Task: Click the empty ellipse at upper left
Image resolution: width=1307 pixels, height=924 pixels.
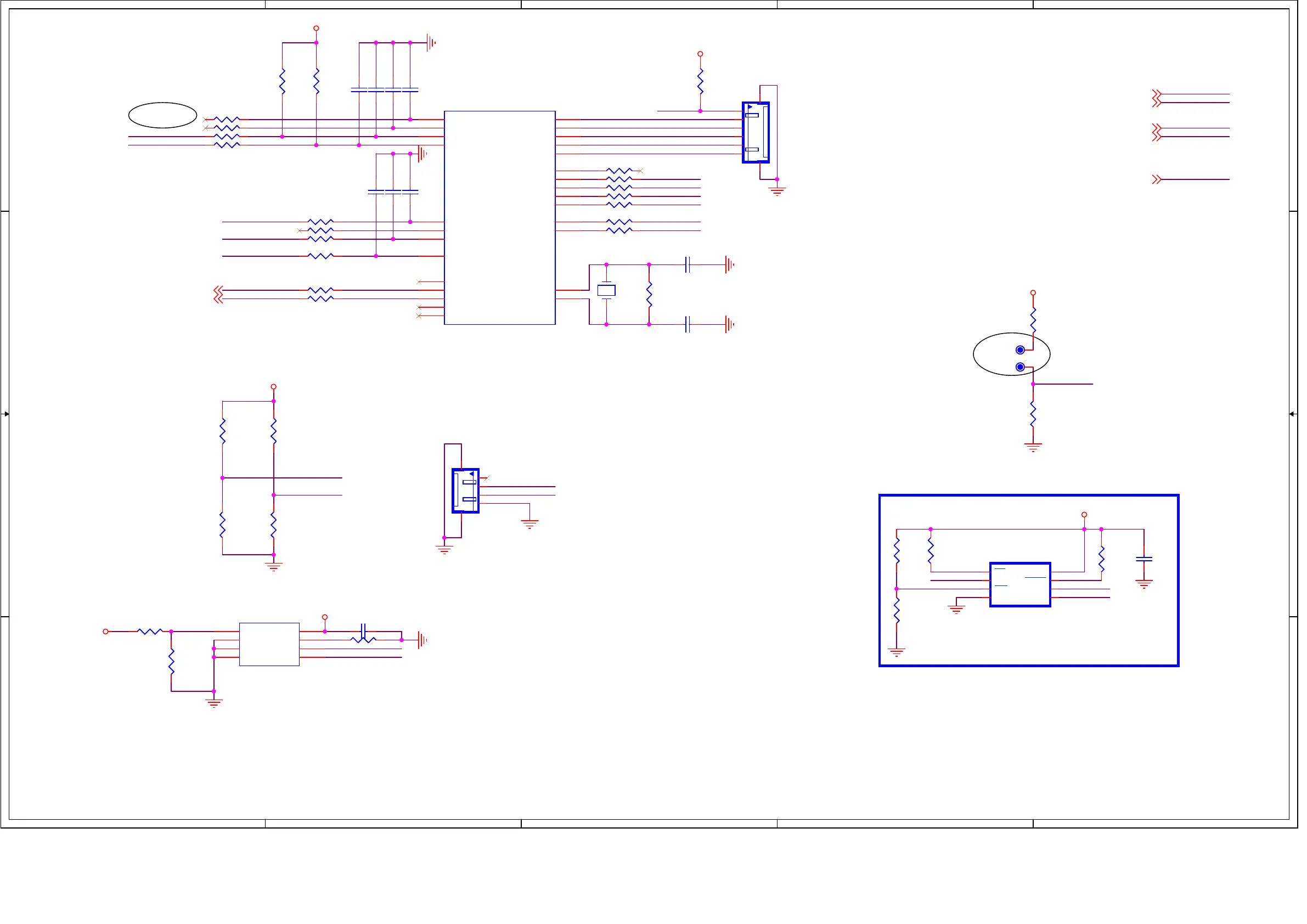Action: (x=163, y=115)
